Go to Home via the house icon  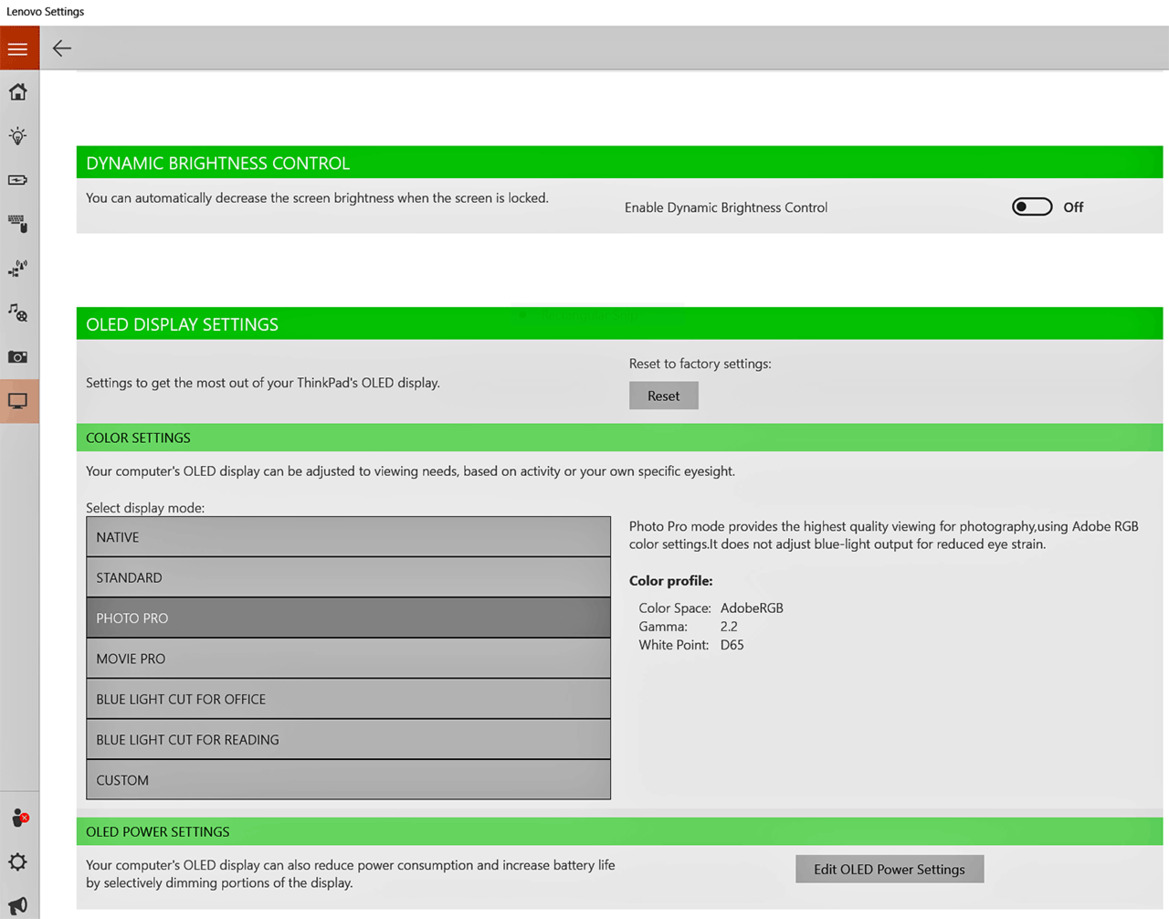point(18,92)
